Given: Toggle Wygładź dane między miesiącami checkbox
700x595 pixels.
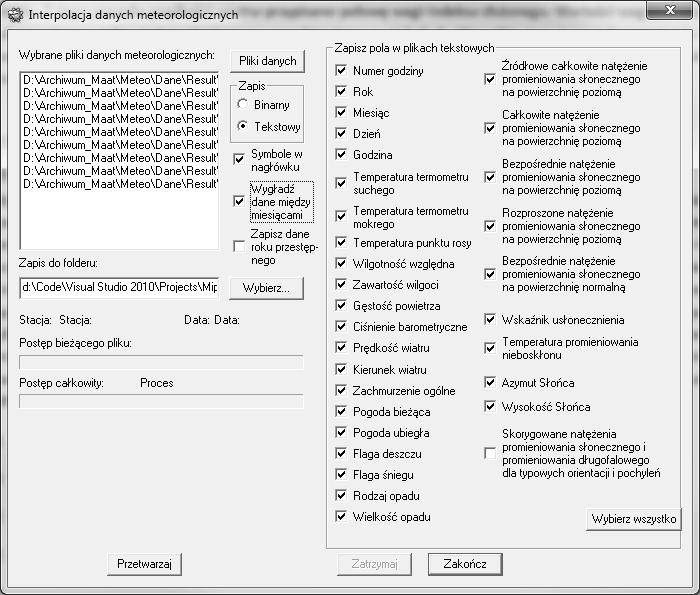Looking at the screenshot, I should point(239,201).
